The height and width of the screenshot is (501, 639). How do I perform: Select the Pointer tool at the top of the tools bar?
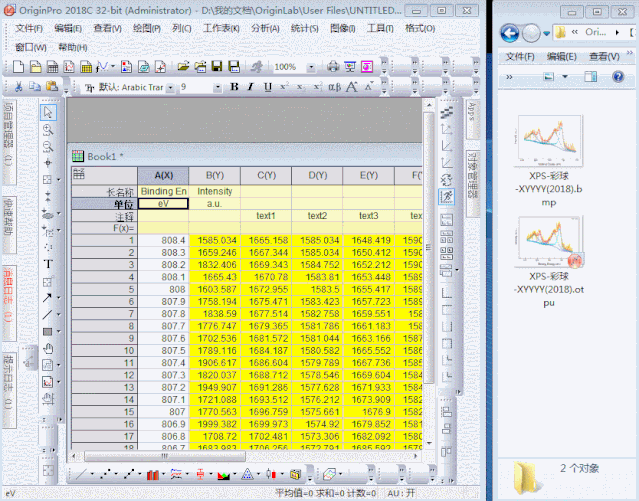tap(48, 111)
